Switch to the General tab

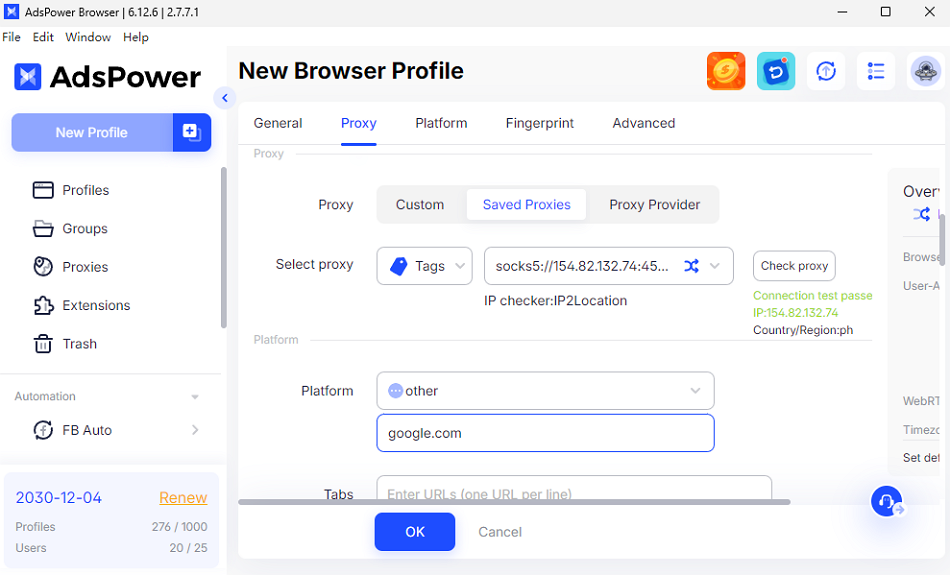point(278,123)
